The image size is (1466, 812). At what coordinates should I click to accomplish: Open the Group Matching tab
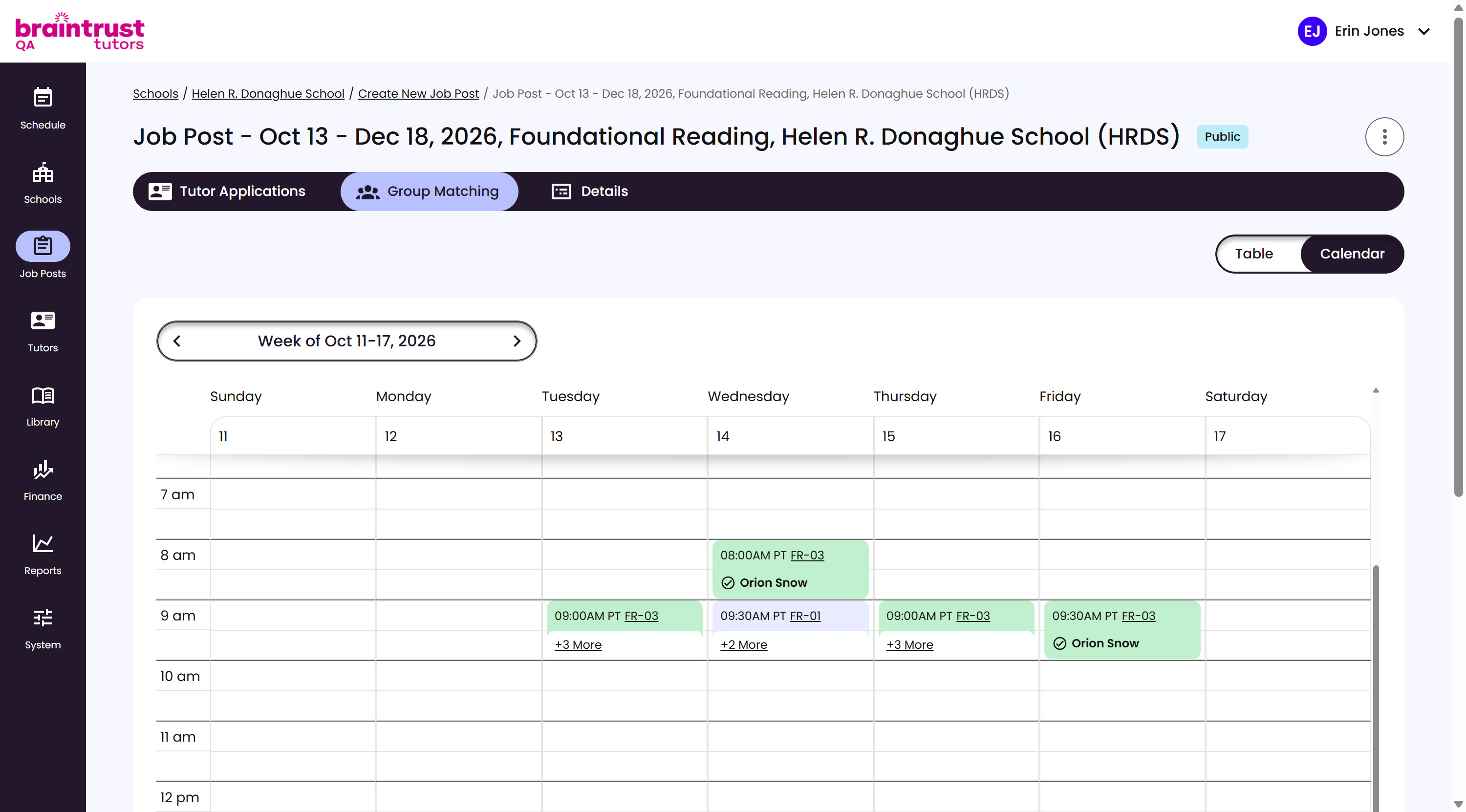point(429,191)
